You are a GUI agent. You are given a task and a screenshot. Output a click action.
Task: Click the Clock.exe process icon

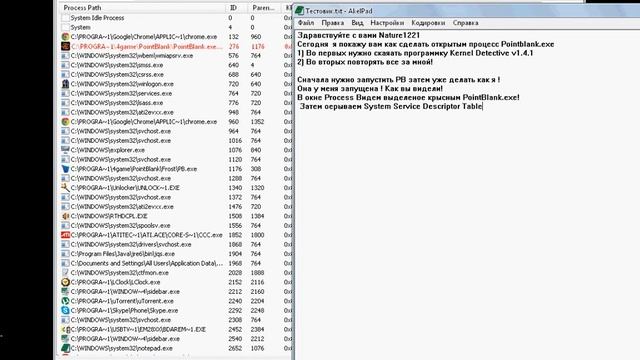click(65, 282)
